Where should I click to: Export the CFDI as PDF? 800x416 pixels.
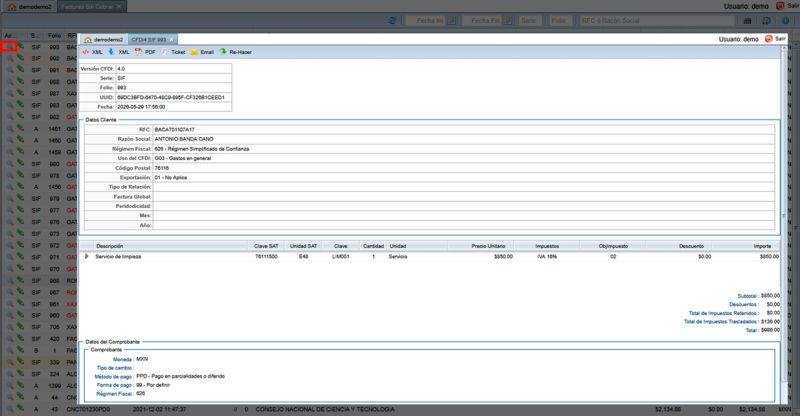145,52
